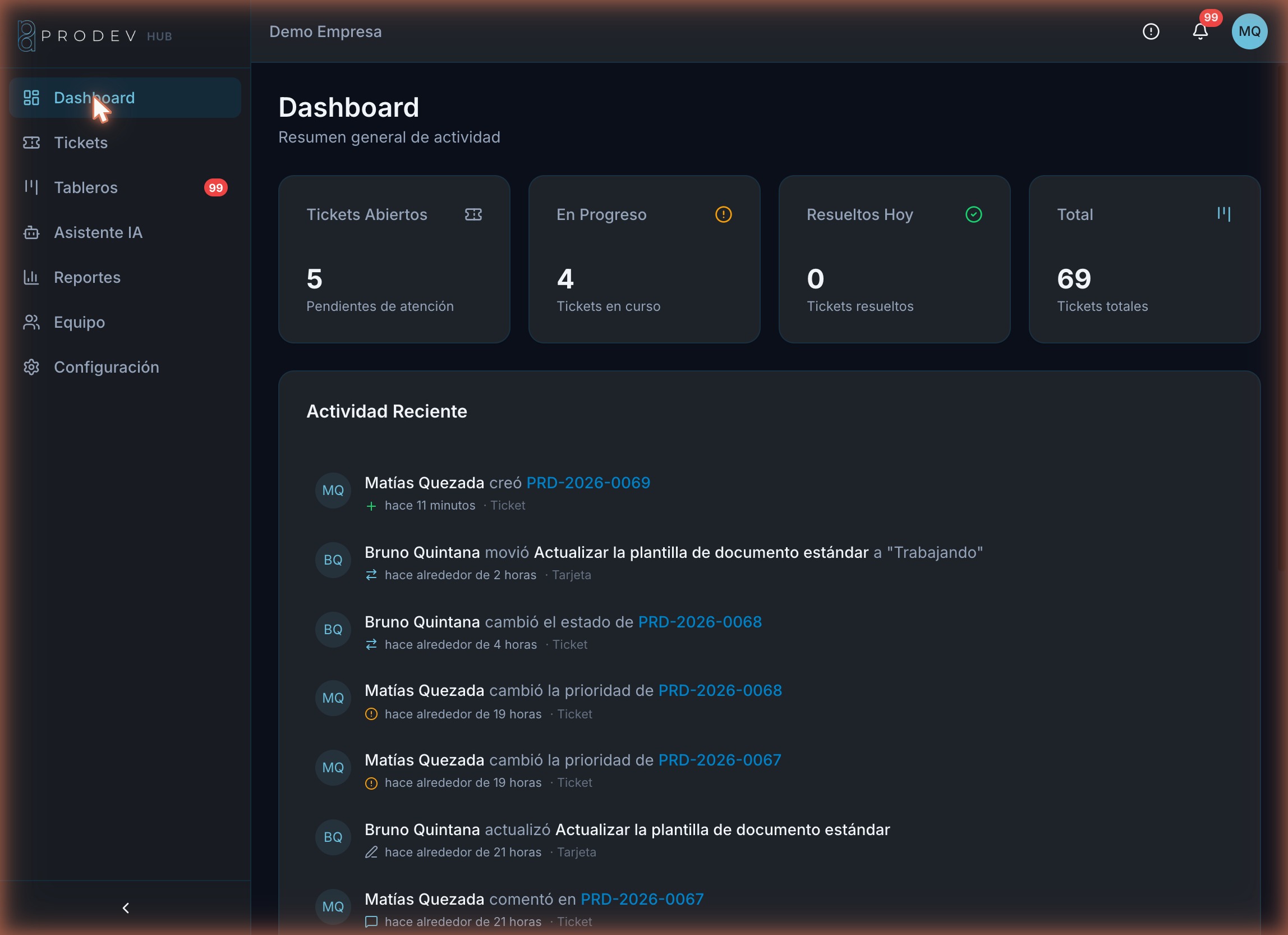Click the 99 notification count badge
Screen dimensions: 1288x935
(x=1210, y=17)
